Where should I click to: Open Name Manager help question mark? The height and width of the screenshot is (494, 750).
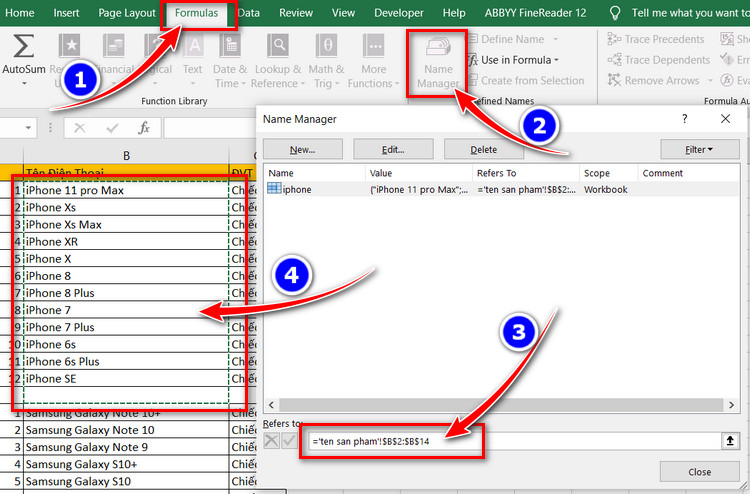pos(684,119)
